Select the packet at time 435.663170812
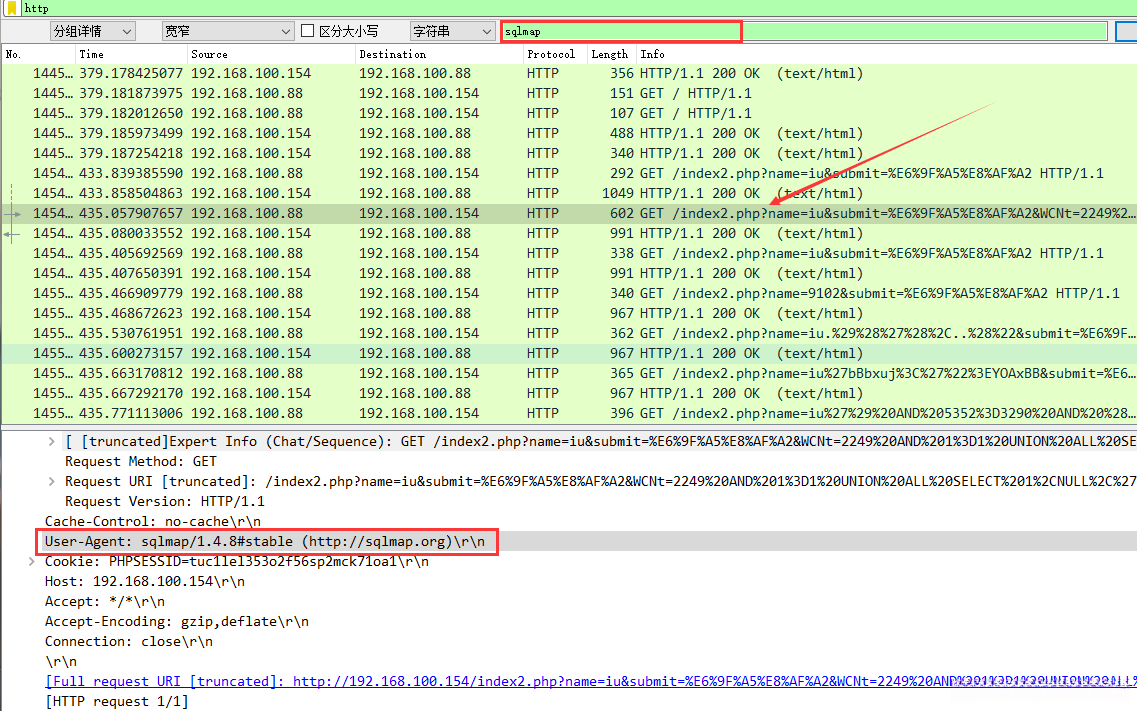 569,373
